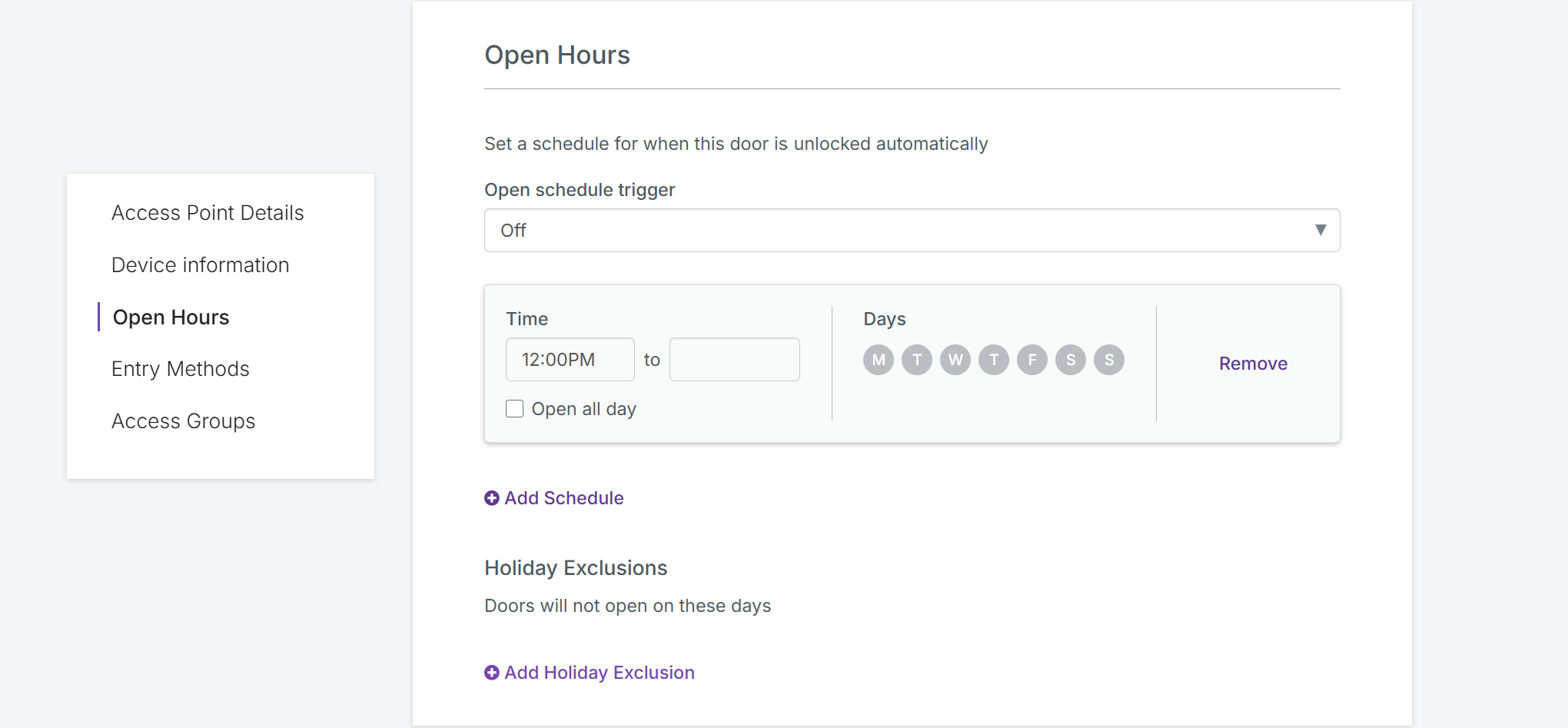The image size is (1568, 728).
Task: Open the Open schedule trigger dropdown
Action: click(x=911, y=231)
